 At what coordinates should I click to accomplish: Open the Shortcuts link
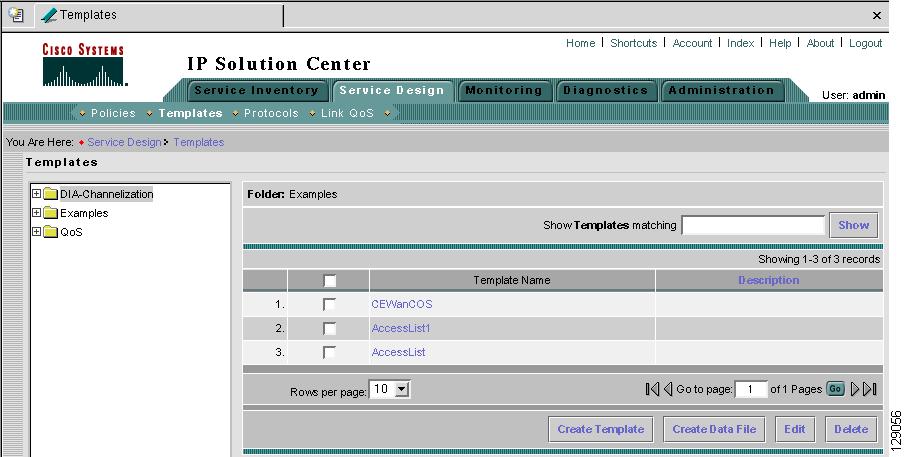(x=634, y=43)
